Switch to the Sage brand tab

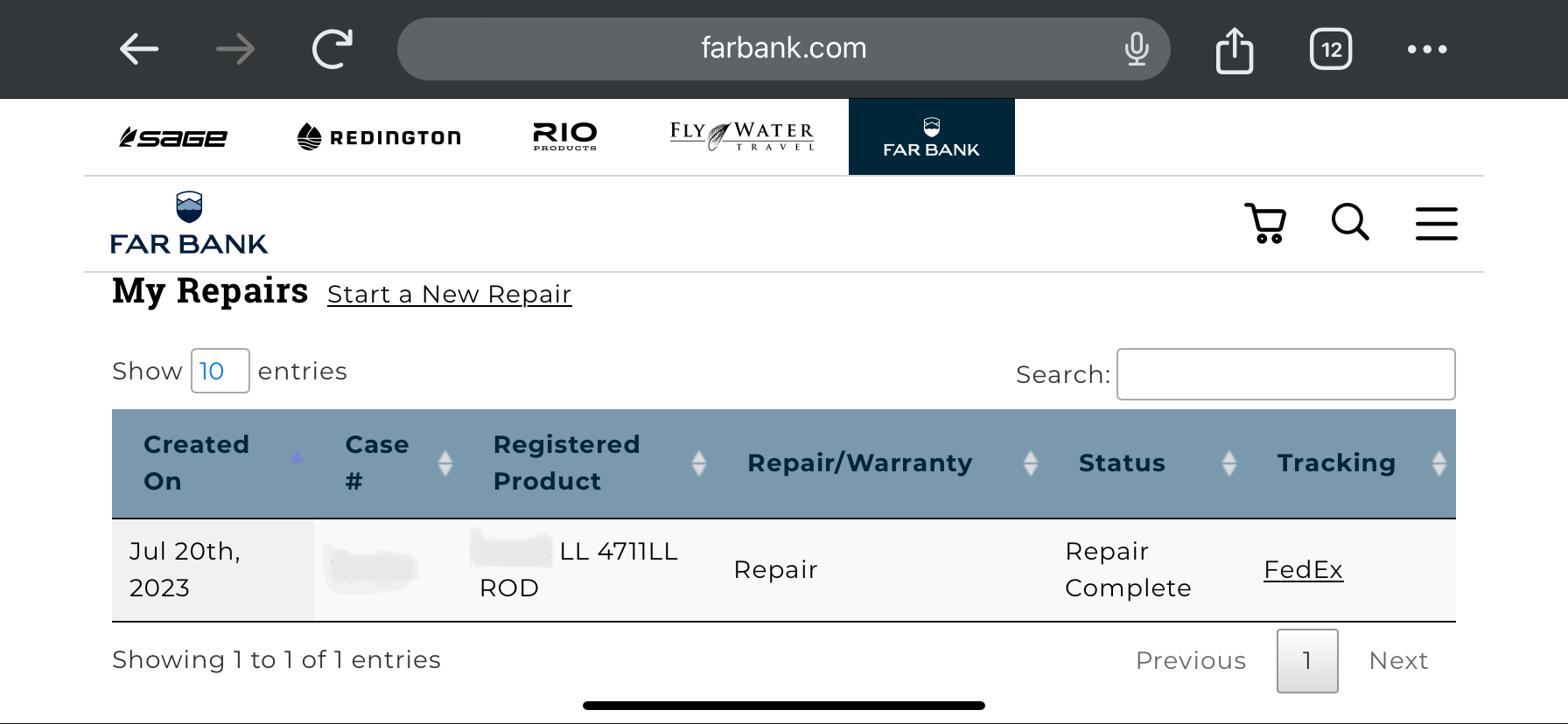(x=173, y=137)
